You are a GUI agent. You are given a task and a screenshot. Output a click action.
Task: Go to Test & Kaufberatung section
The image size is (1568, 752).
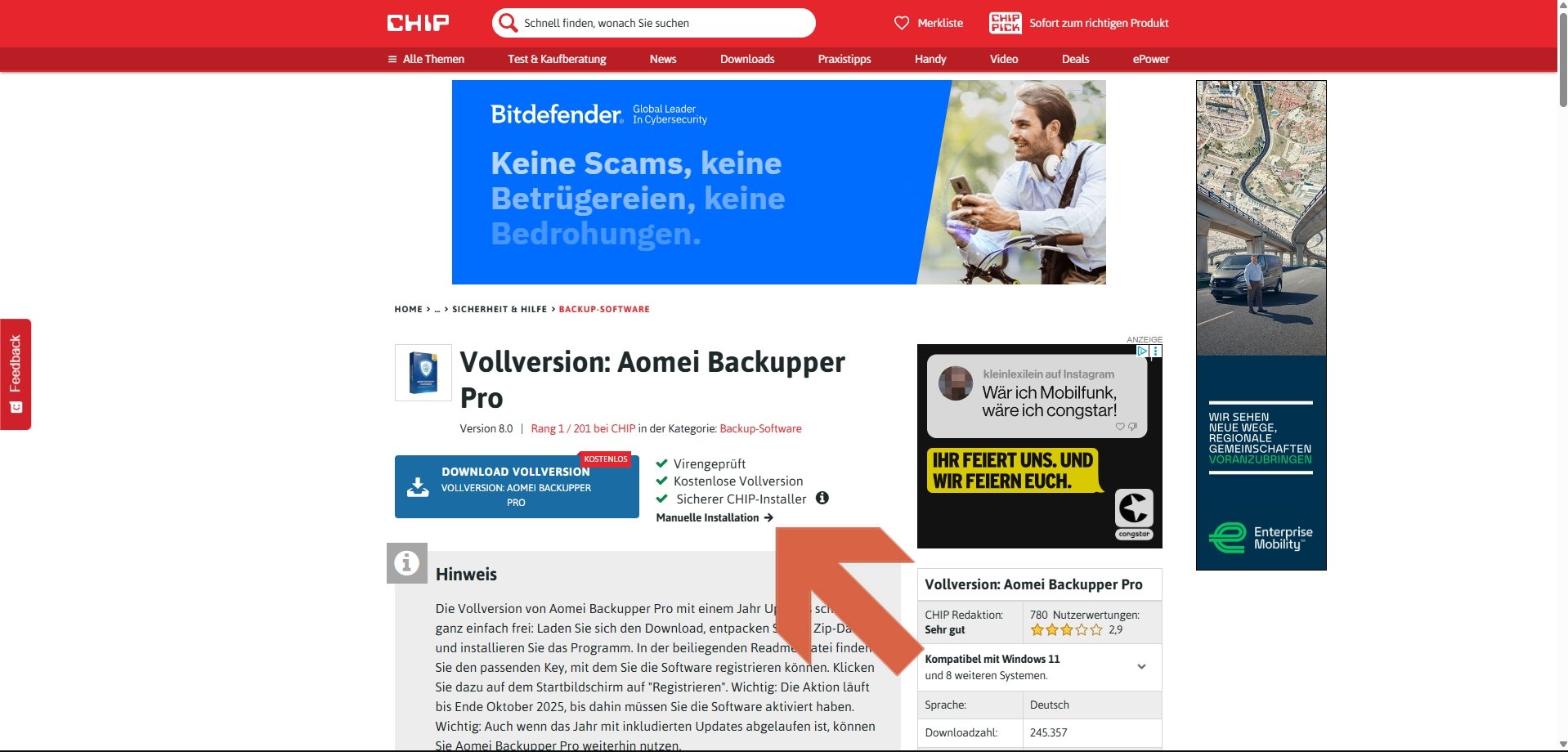557,59
